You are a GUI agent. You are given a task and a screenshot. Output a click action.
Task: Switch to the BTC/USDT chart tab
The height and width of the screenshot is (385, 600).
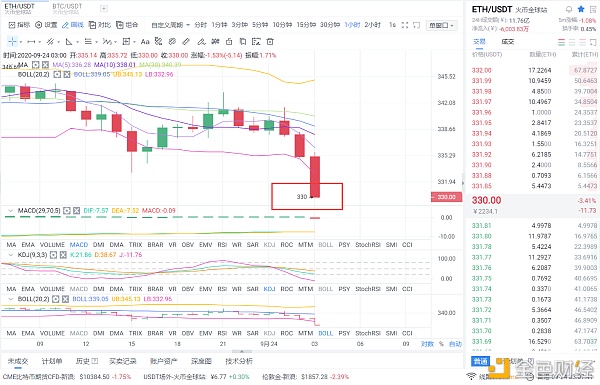pyautogui.click(x=67, y=8)
